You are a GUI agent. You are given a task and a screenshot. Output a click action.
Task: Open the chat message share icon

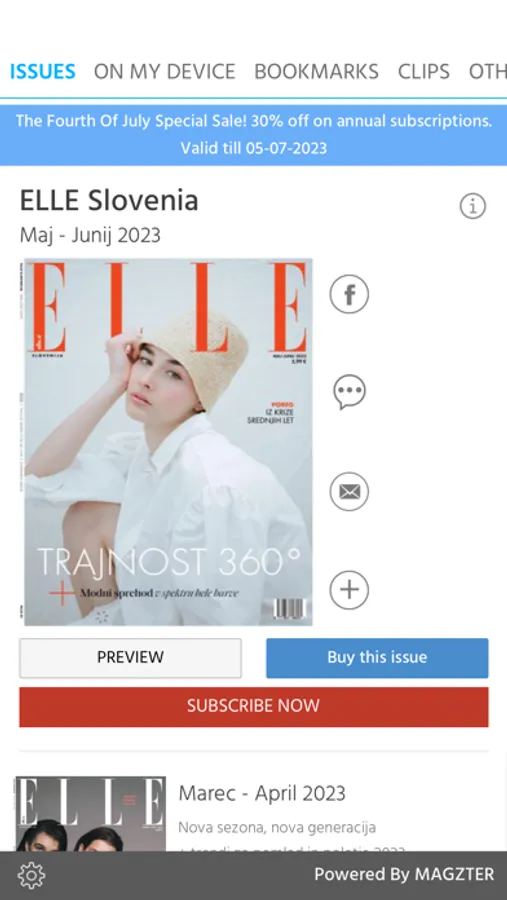point(349,393)
